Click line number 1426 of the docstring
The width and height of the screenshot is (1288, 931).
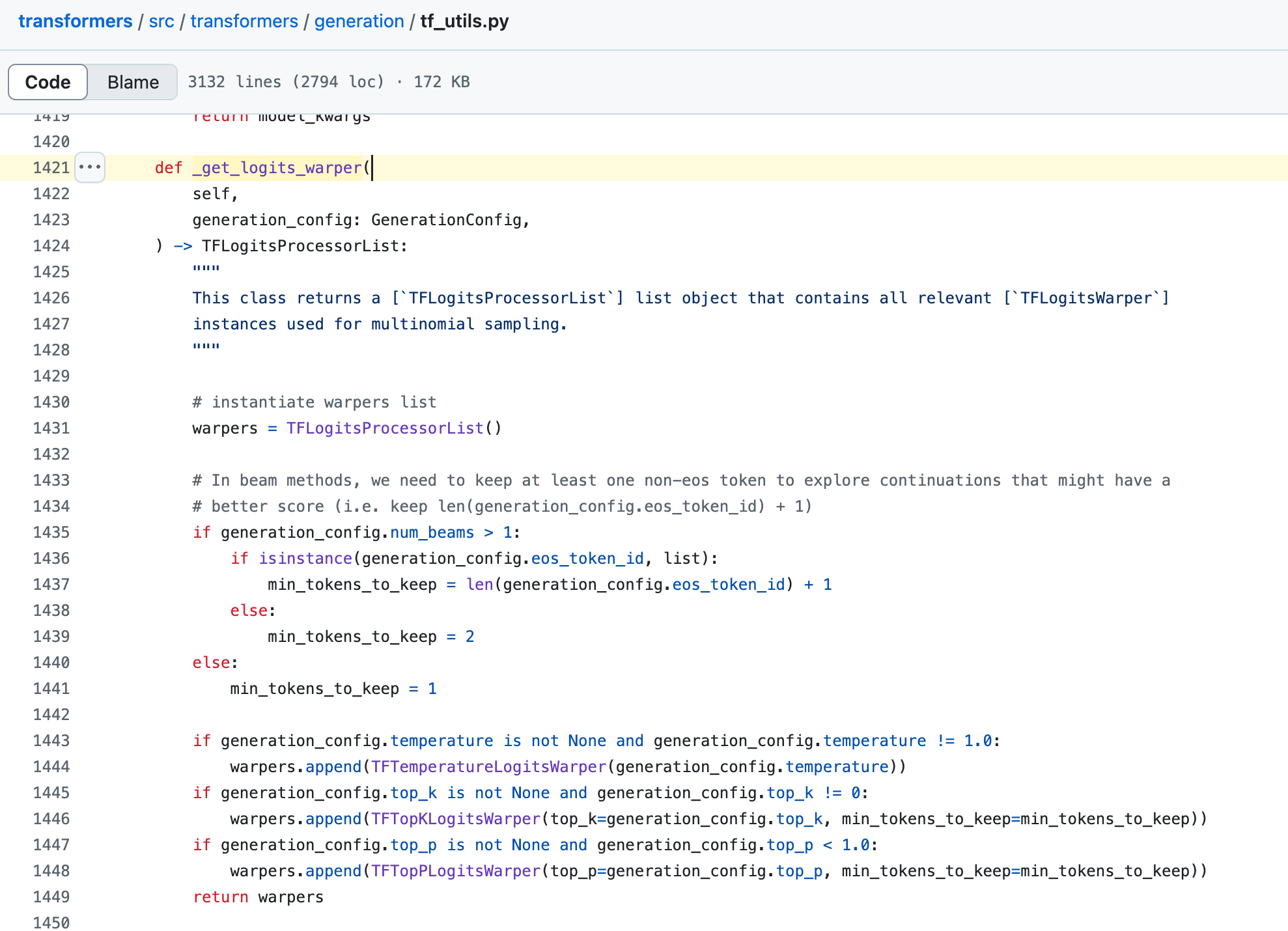pyautogui.click(x=51, y=298)
